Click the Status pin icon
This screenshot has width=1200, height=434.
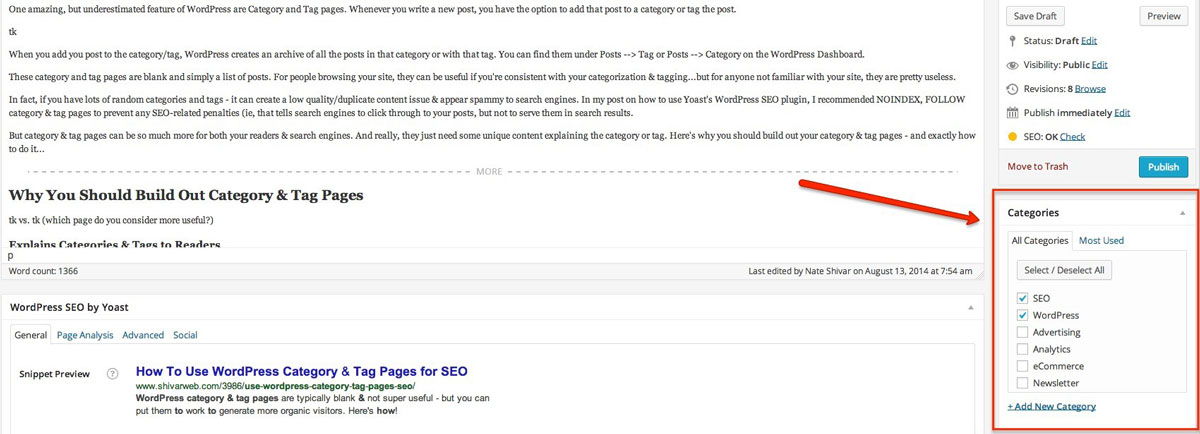[x=1013, y=40]
